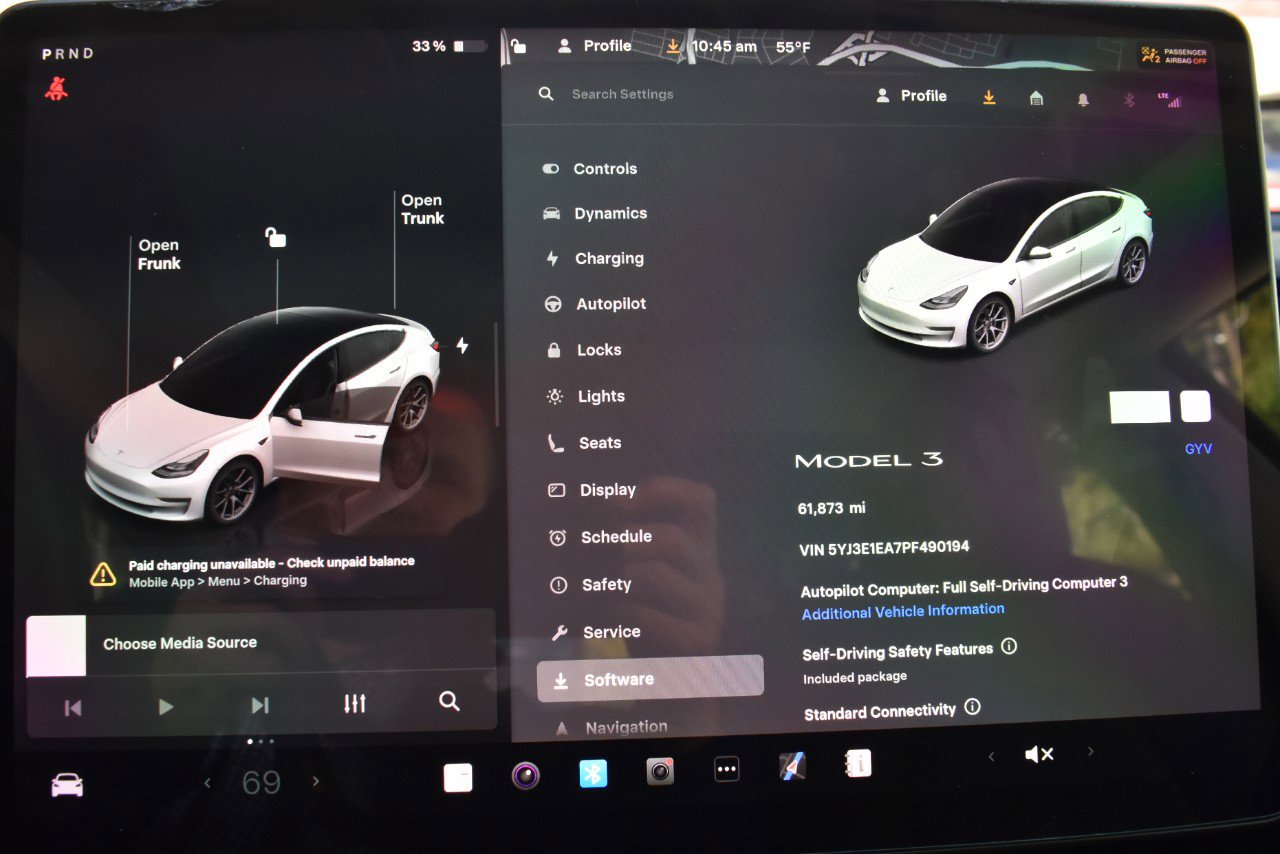Raise volume with right arrow

1090,751
